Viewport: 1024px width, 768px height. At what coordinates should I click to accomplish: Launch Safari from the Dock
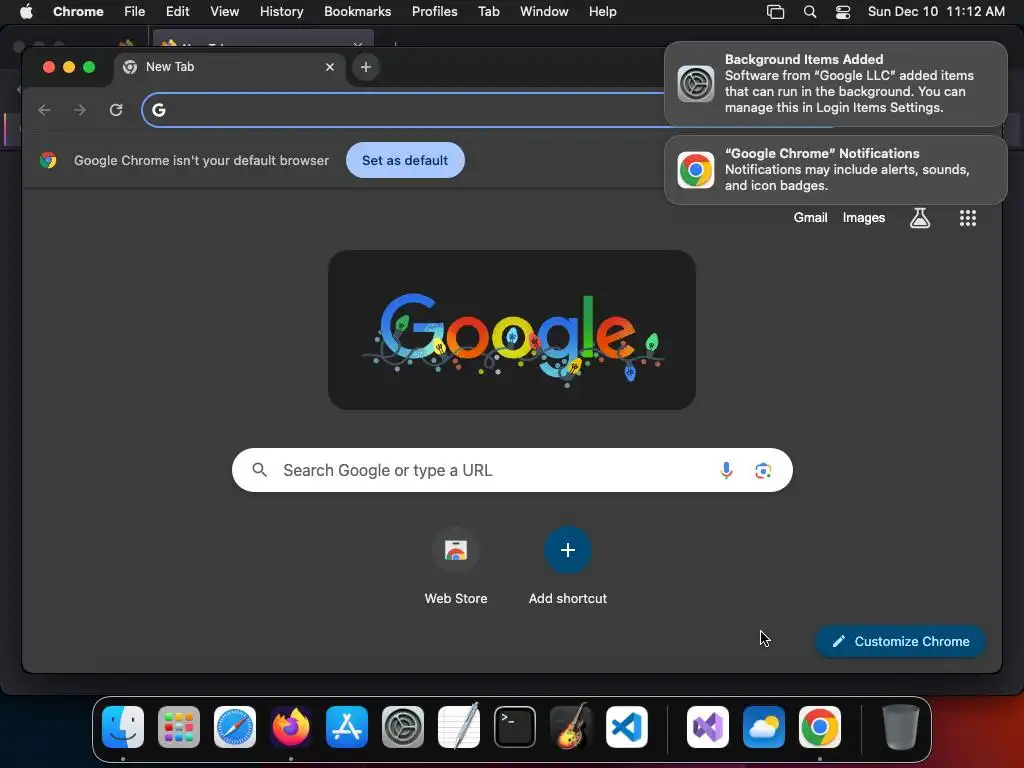click(235, 727)
